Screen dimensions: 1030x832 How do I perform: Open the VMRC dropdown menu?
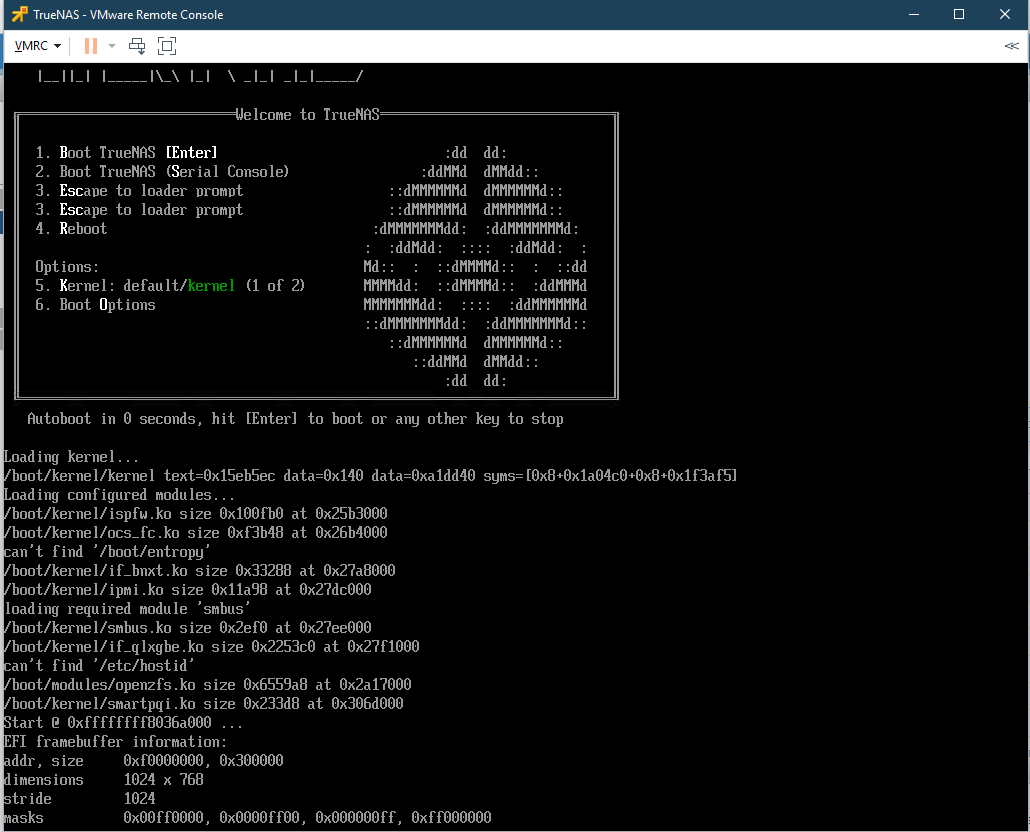point(38,46)
